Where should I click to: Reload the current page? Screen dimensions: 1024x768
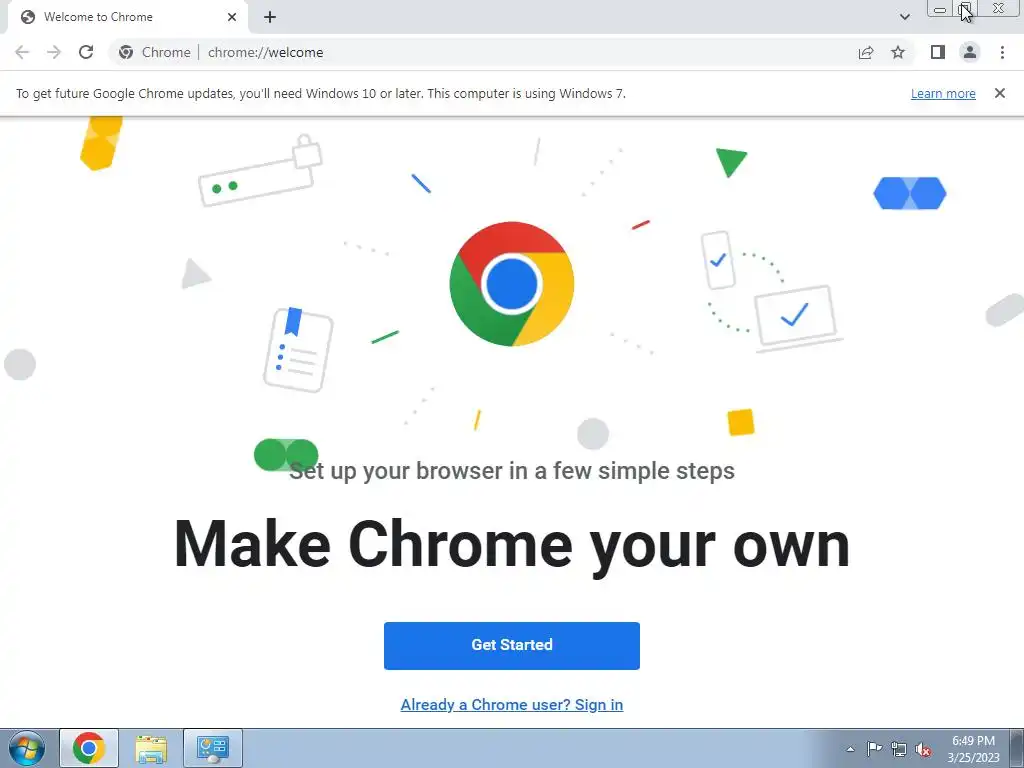coord(86,52)
